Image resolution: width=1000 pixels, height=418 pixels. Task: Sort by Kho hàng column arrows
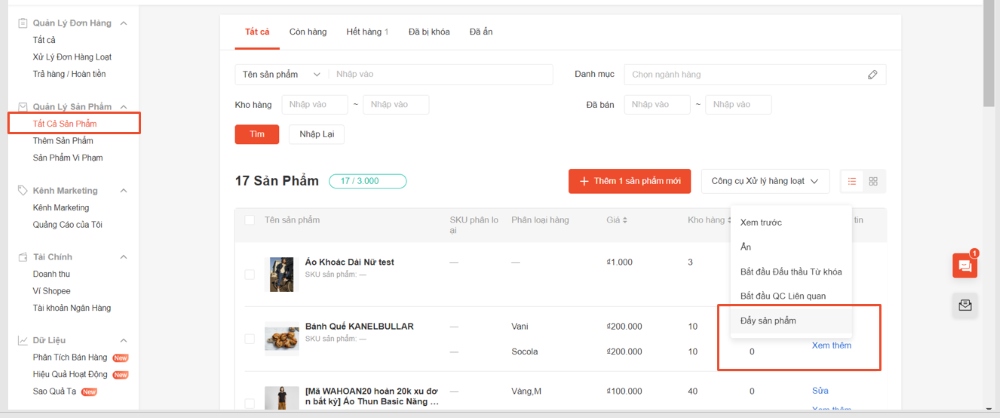(729, 220)
